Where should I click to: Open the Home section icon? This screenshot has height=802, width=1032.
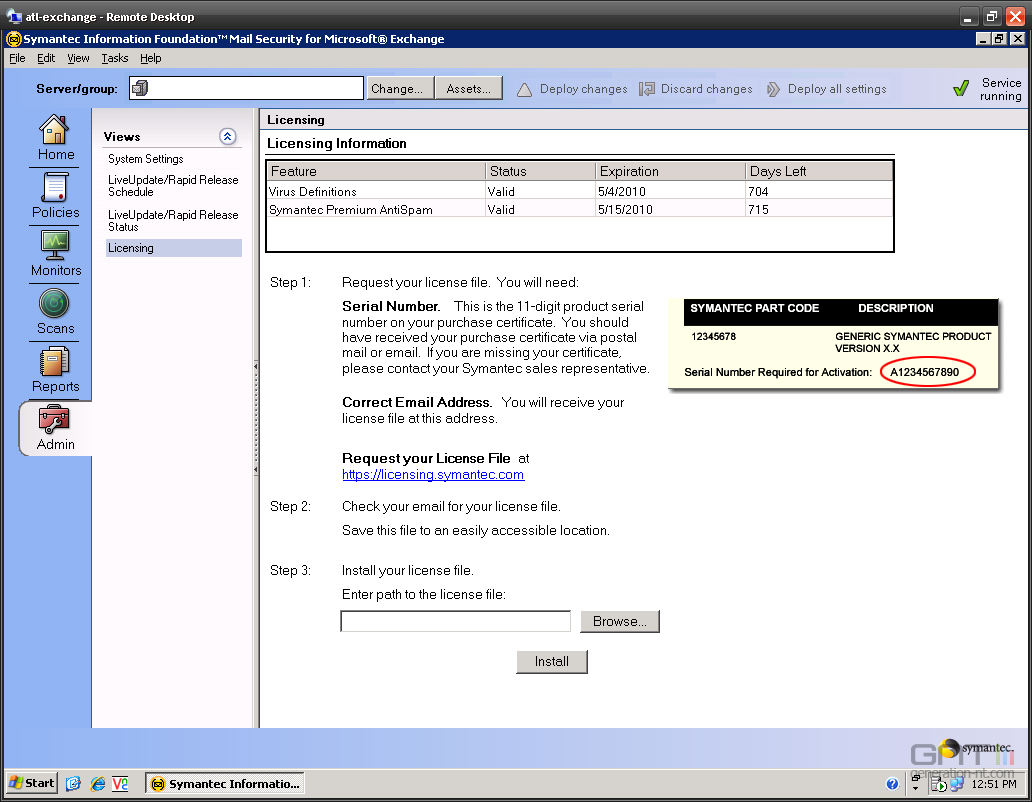click(x=54, y=129)
